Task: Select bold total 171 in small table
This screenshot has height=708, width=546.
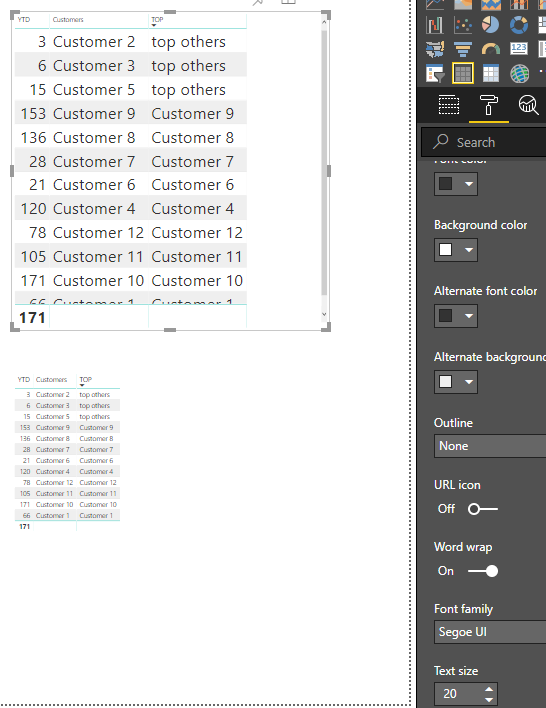Action: click(x=24, y=526)
